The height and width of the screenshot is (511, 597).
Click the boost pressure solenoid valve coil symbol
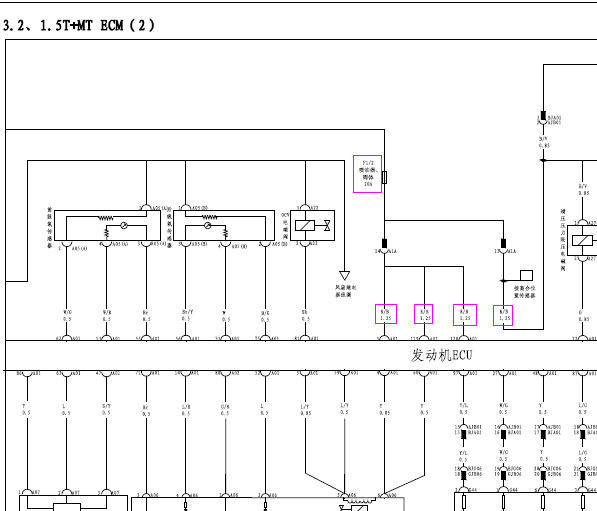582,241
